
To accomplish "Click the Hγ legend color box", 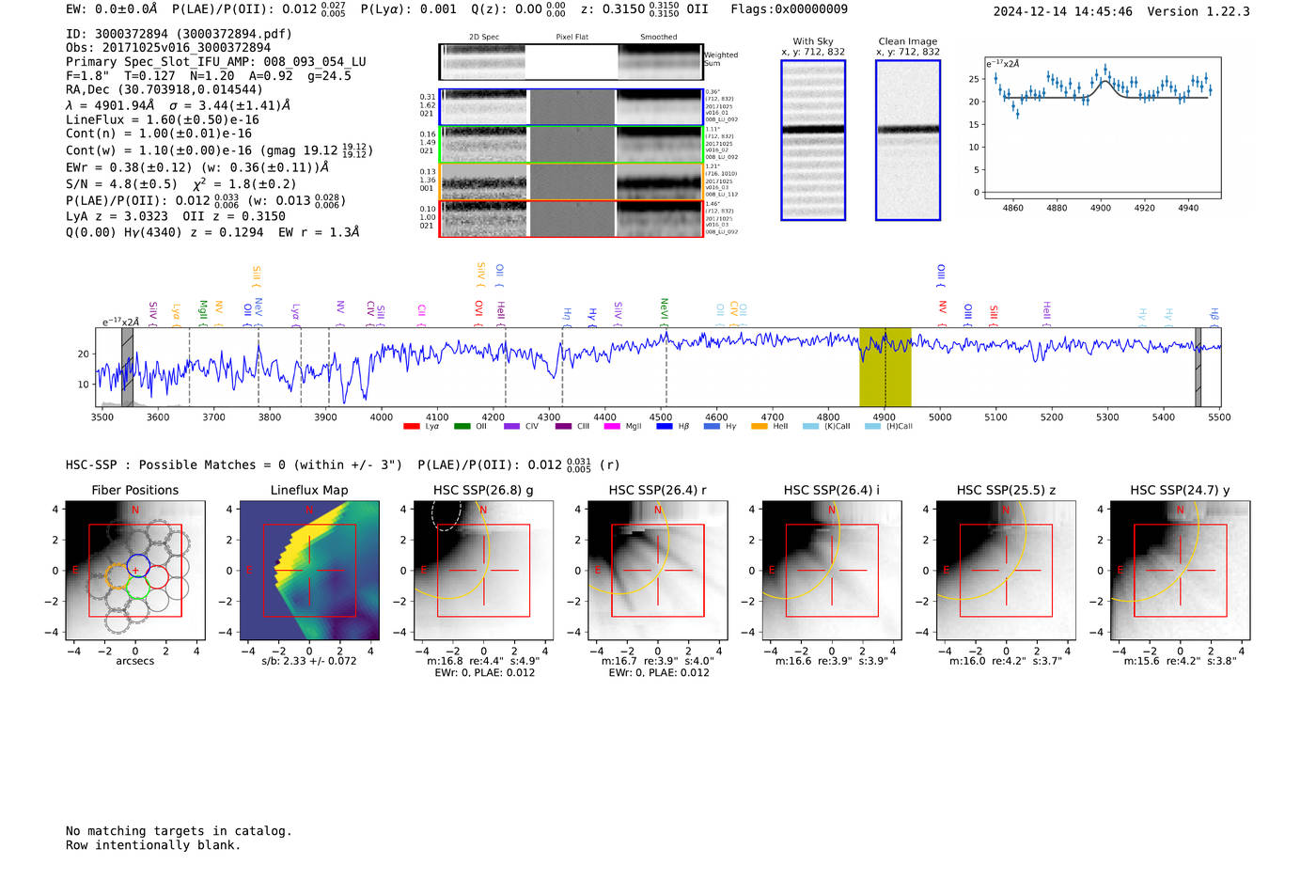I will 712,426.
